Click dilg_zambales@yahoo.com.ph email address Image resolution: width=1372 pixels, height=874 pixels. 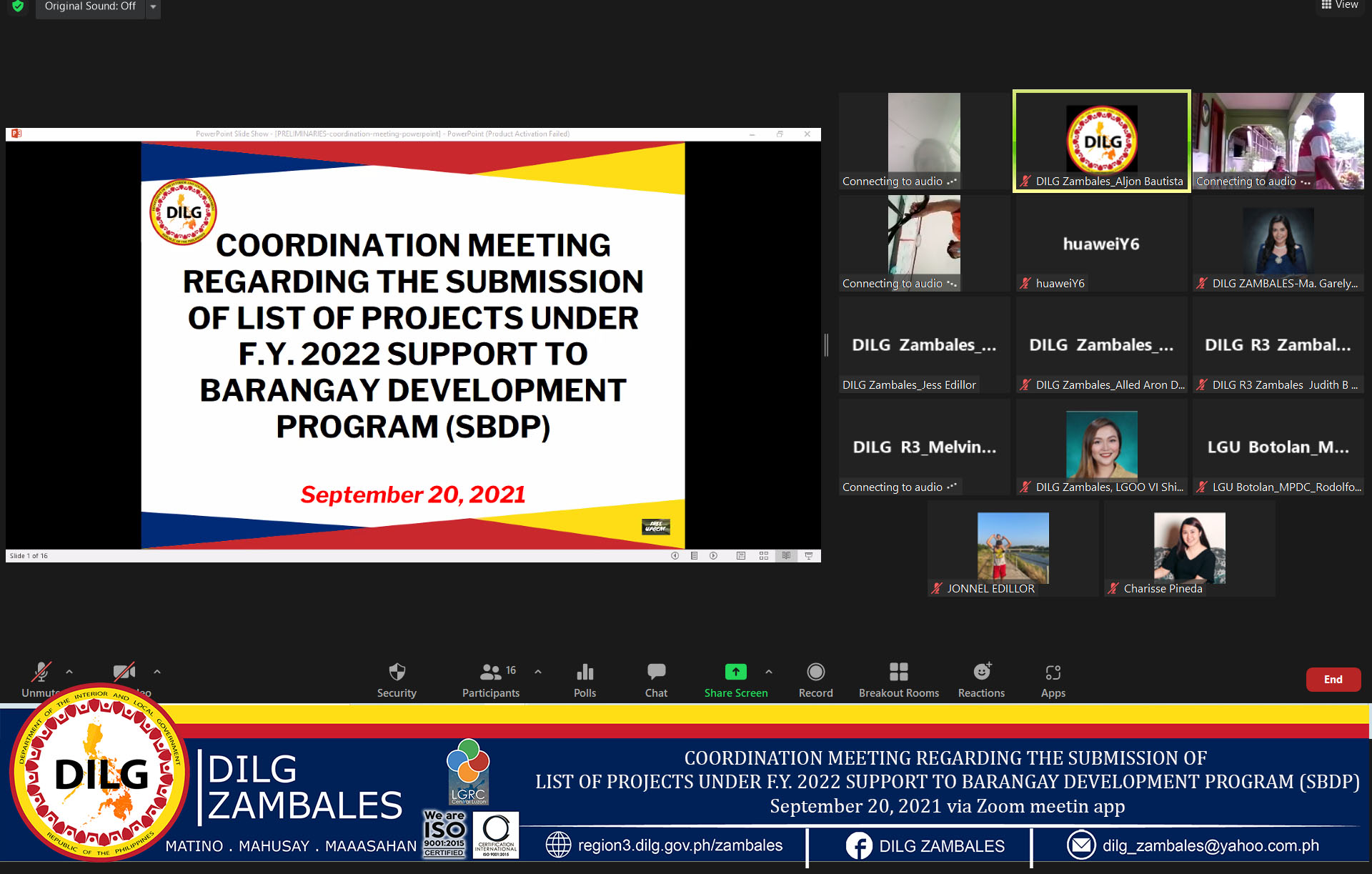click(x=1211, y=846)
